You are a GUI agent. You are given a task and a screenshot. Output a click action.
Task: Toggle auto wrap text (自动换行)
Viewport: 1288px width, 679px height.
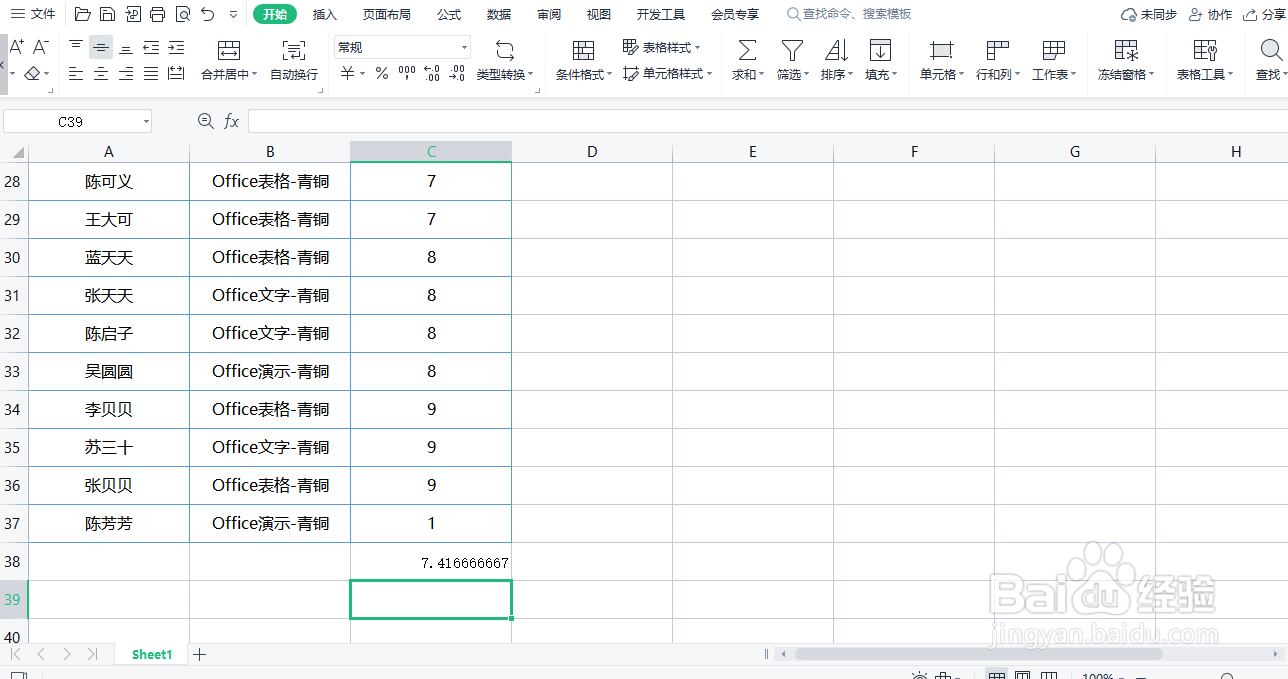[294, 61]
